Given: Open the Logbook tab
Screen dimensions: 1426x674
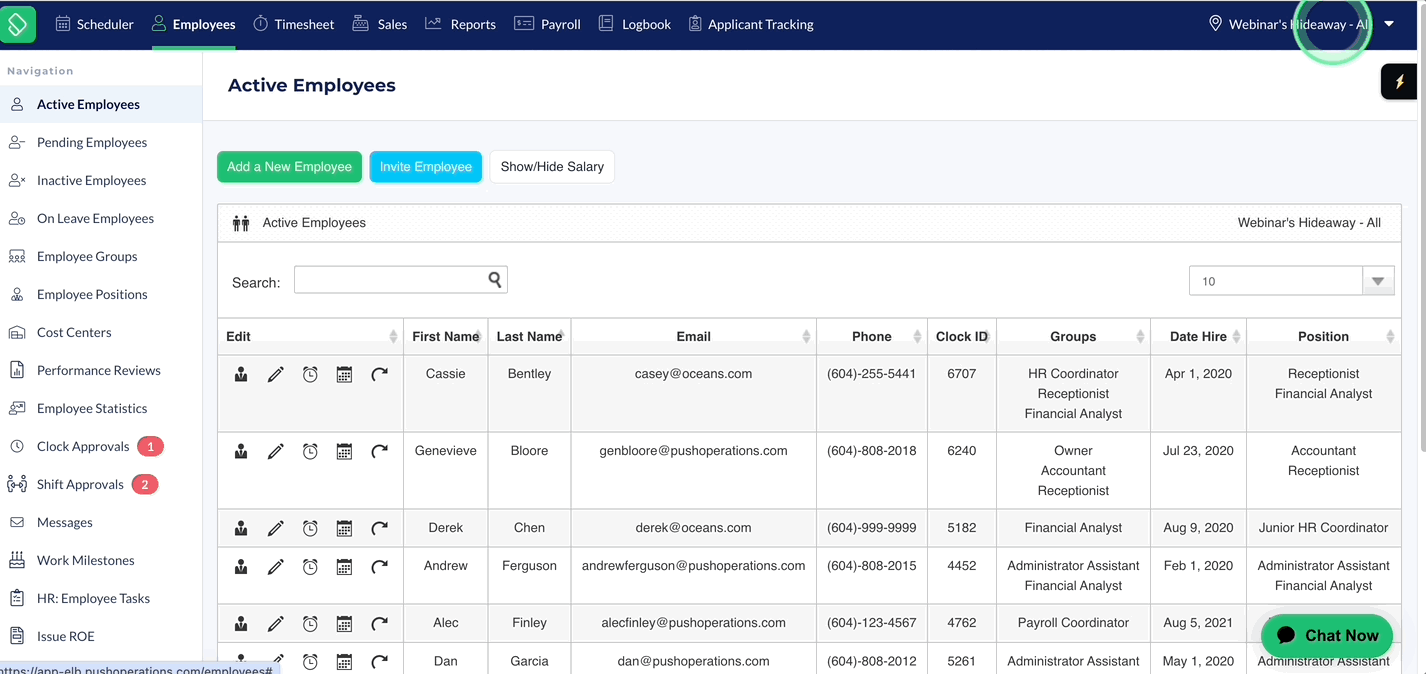Looking at the screenshot, I should tap(634, 24).
